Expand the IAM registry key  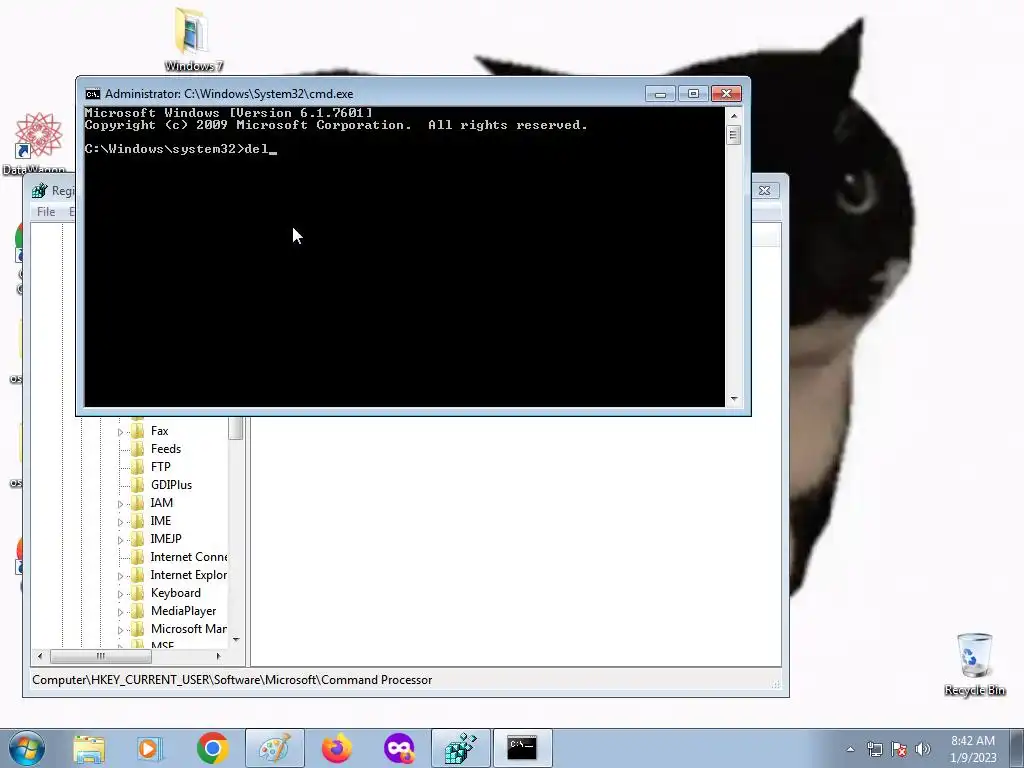[120, 504]
